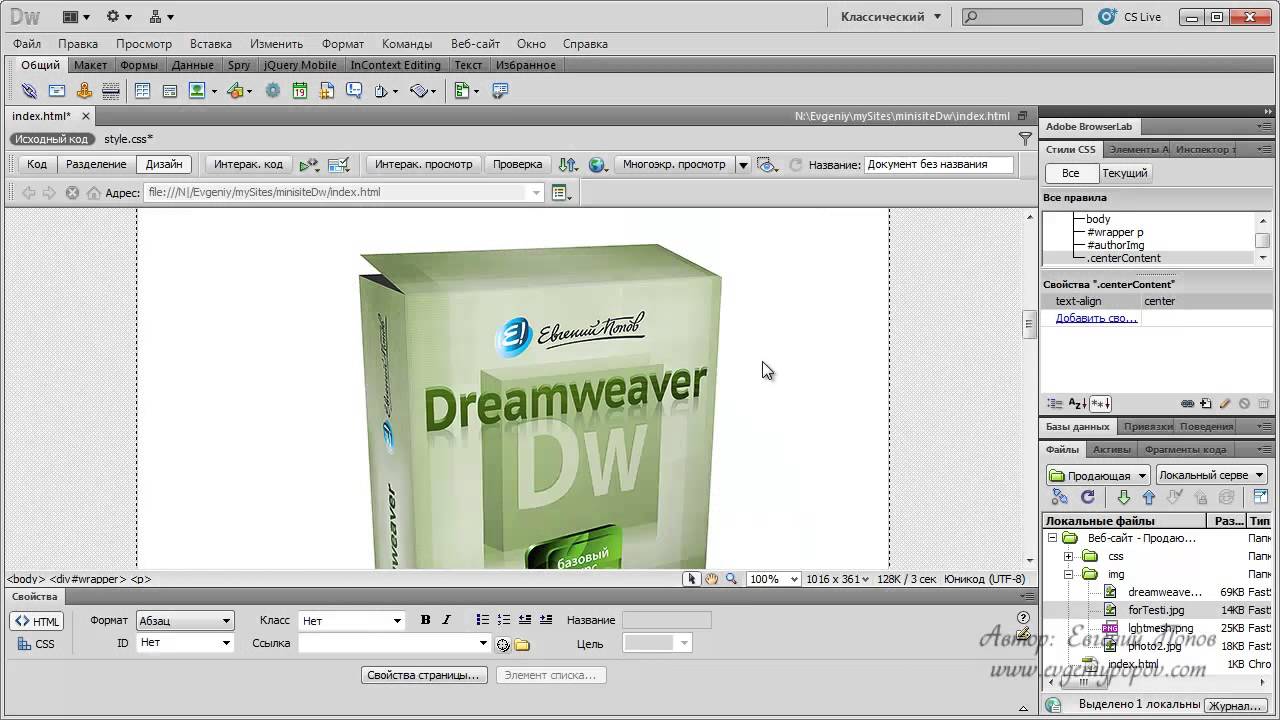Click the Connect to remote server icon

click(x=1060, y=497)
